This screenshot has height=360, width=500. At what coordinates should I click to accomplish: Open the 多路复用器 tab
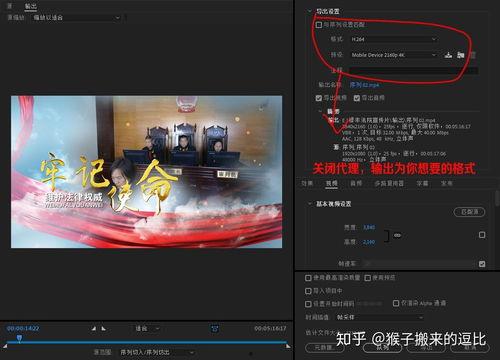click(x=389, y=183)
